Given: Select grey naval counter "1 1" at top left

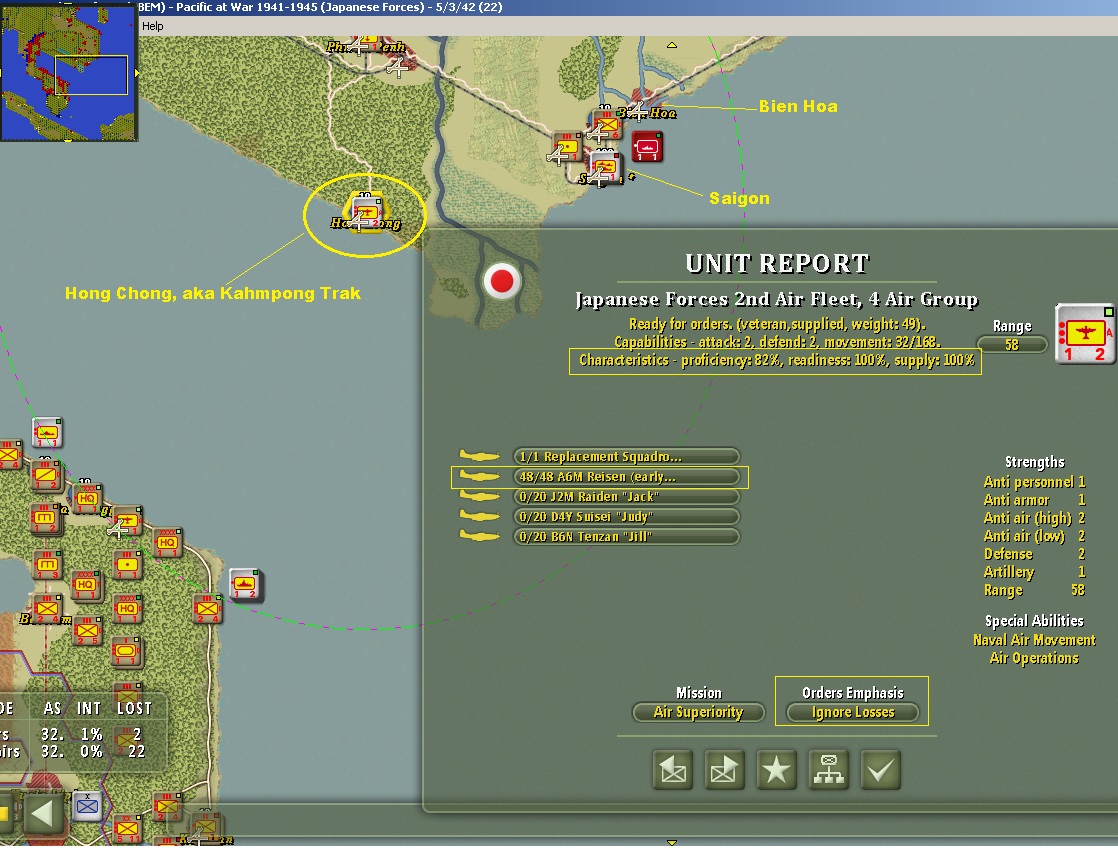Looking at the screenshot, I should [x=48, y=433].
